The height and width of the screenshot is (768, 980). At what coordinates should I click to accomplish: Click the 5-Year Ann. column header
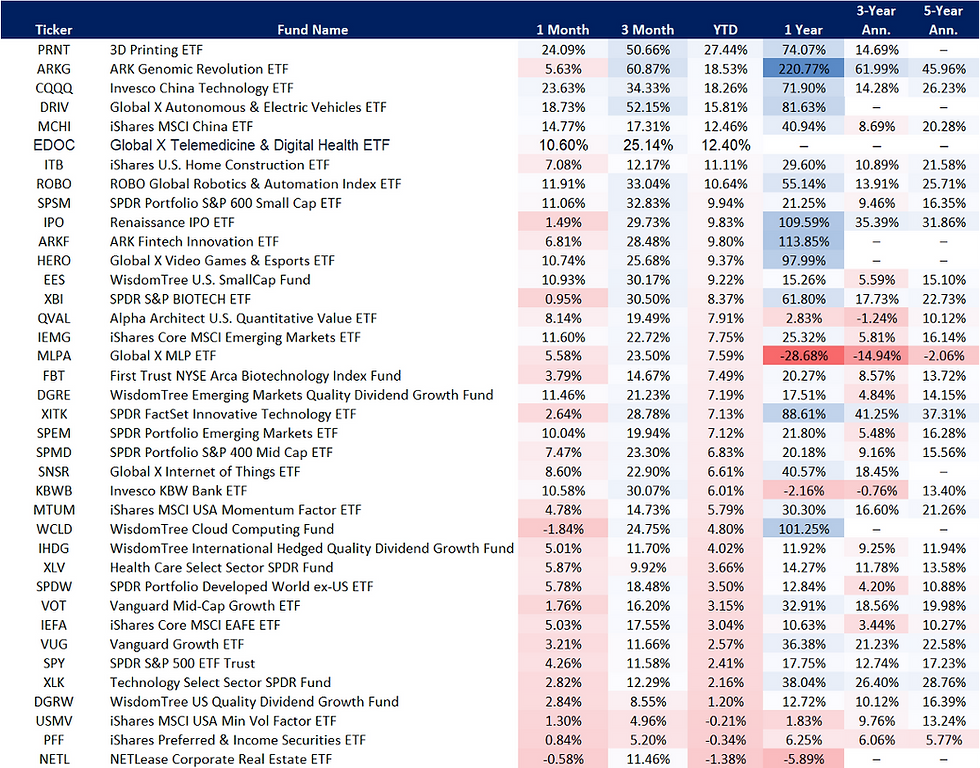click(943, 20)
